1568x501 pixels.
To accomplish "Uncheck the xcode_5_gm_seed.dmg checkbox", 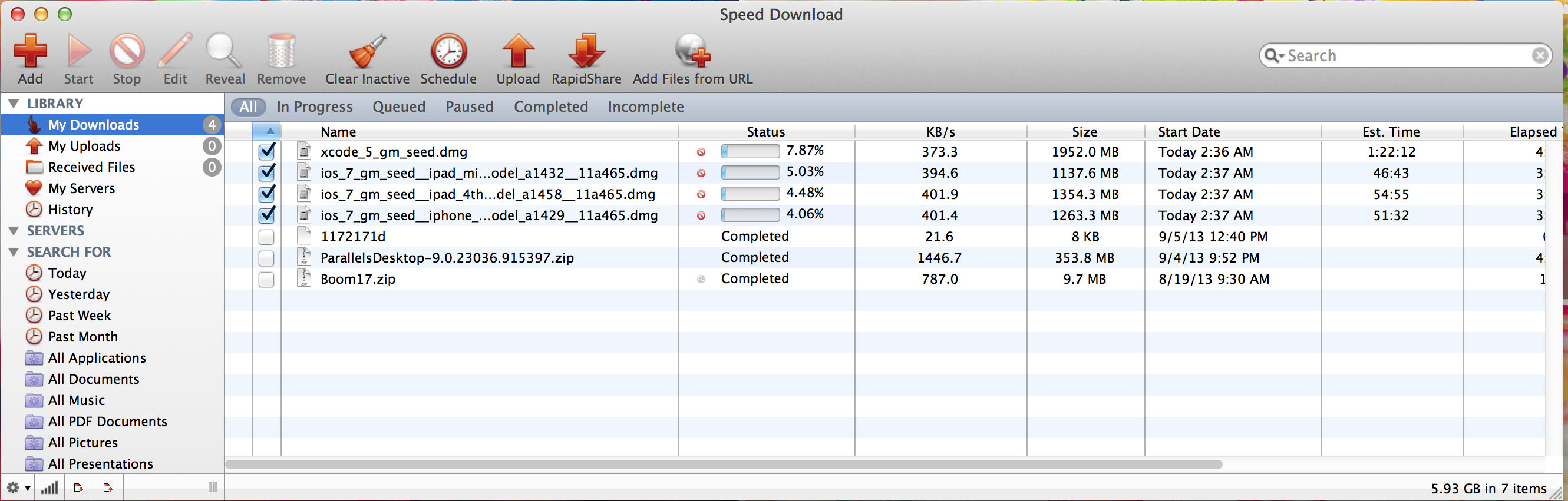I will [x=266, y=151].
